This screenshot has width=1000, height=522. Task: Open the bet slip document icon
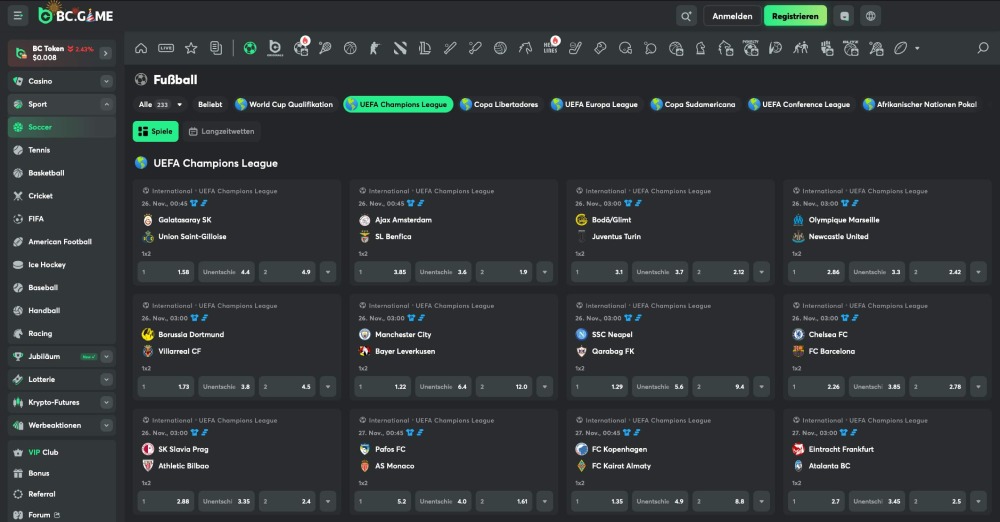215,48
